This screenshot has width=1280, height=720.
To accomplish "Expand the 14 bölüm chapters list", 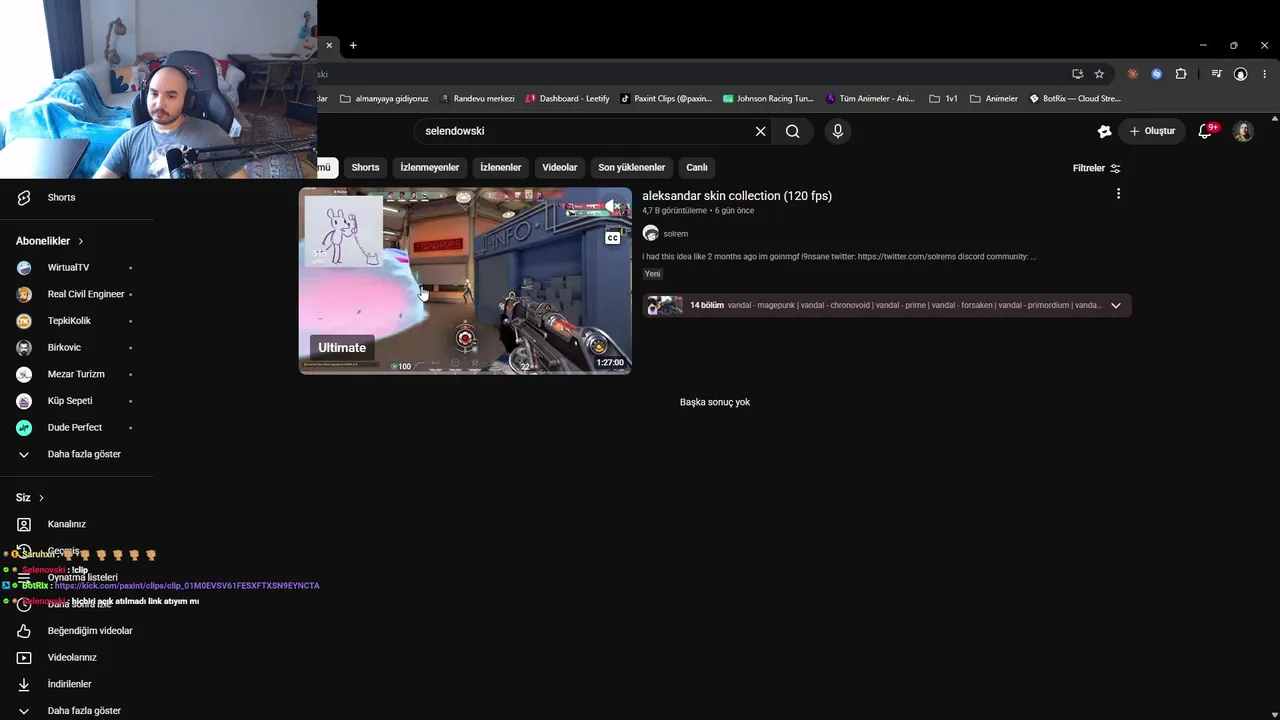I will click(x=1116, y=305).
